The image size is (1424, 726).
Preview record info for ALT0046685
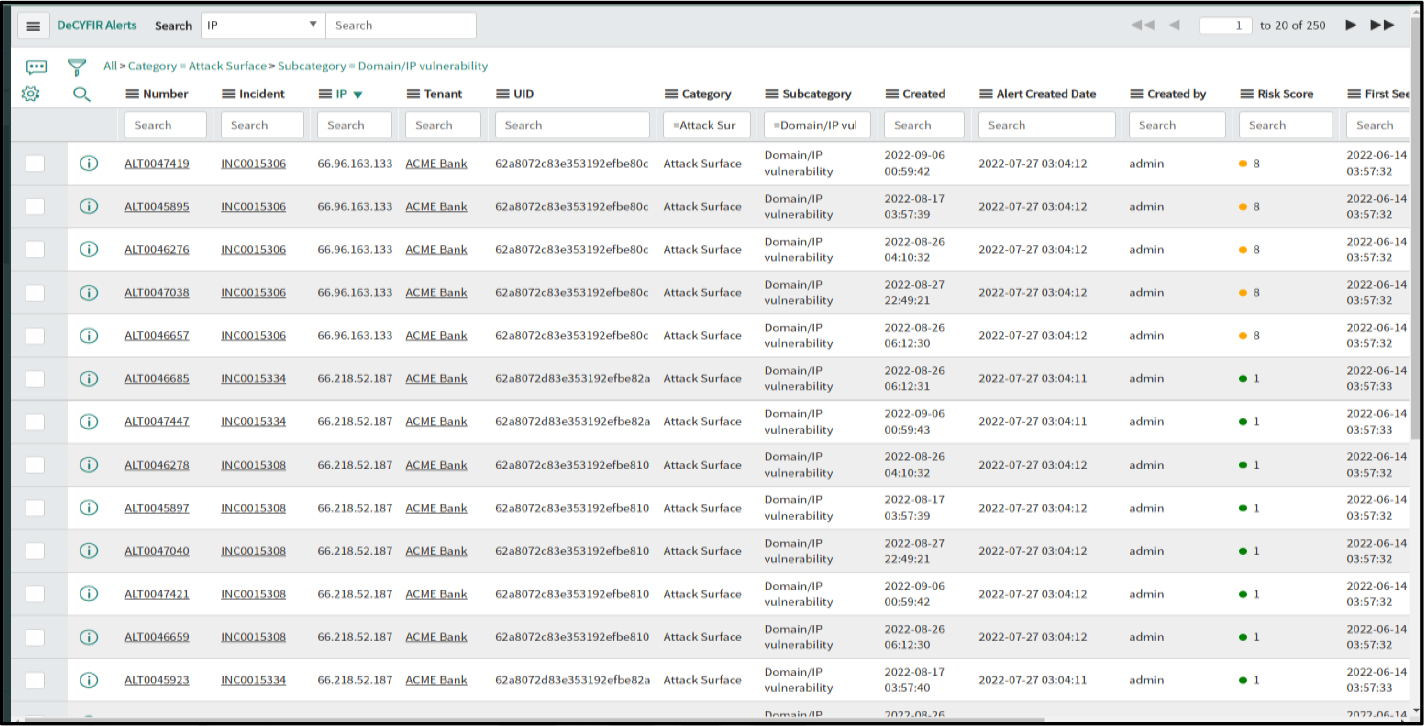pos(88,378)
